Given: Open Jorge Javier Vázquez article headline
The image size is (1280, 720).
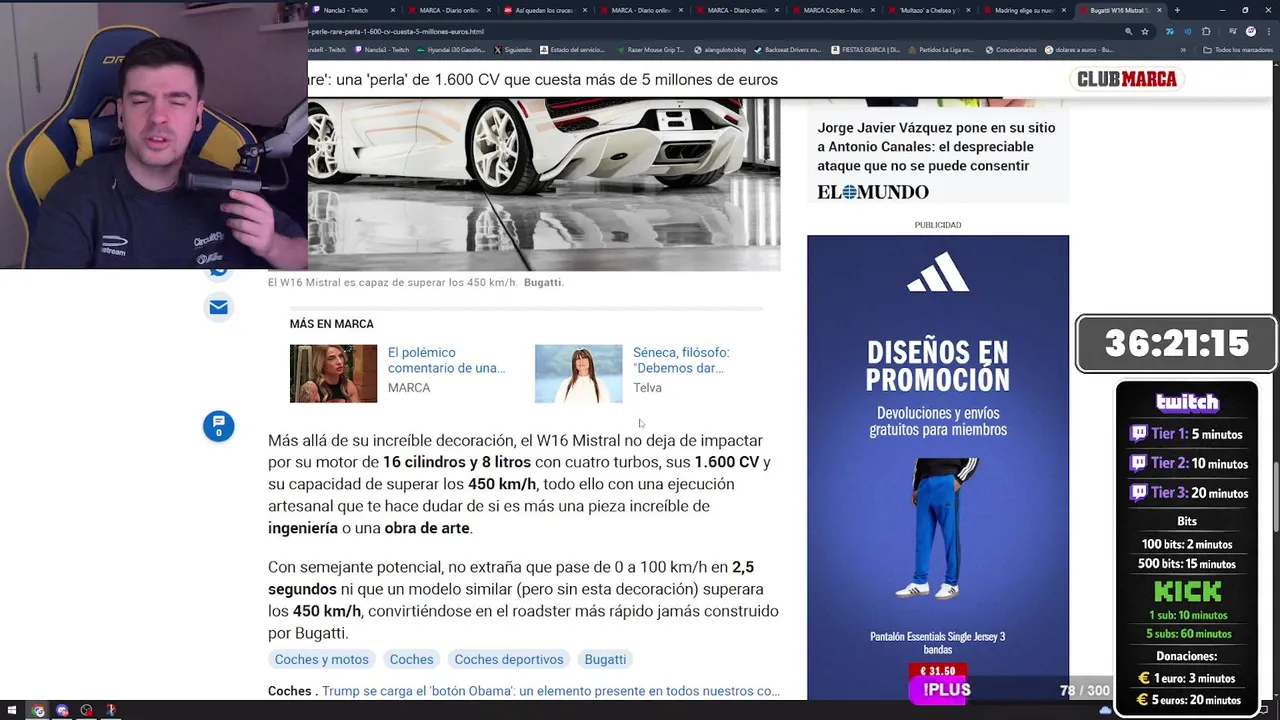Looking at the screenshot, I should 936,147.
